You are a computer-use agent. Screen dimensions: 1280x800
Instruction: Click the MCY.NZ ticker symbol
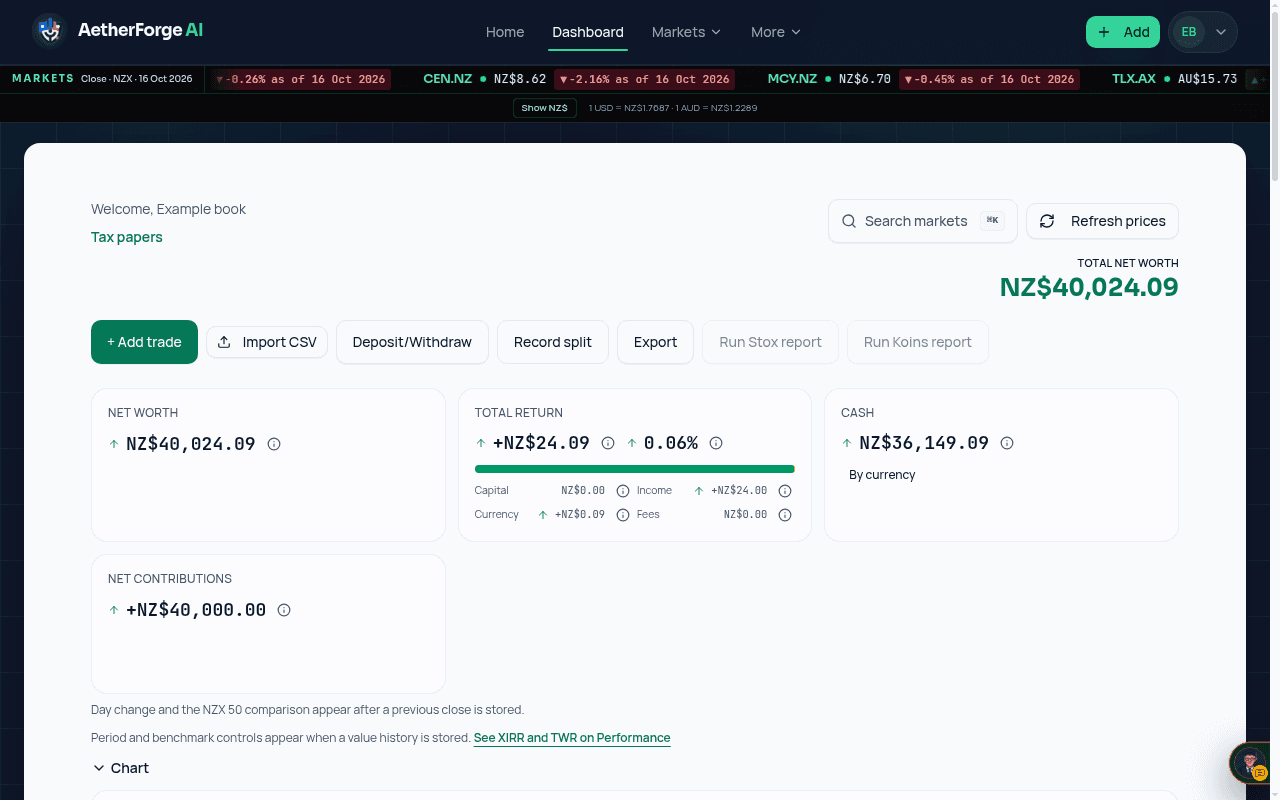click(x=792, y=79)
